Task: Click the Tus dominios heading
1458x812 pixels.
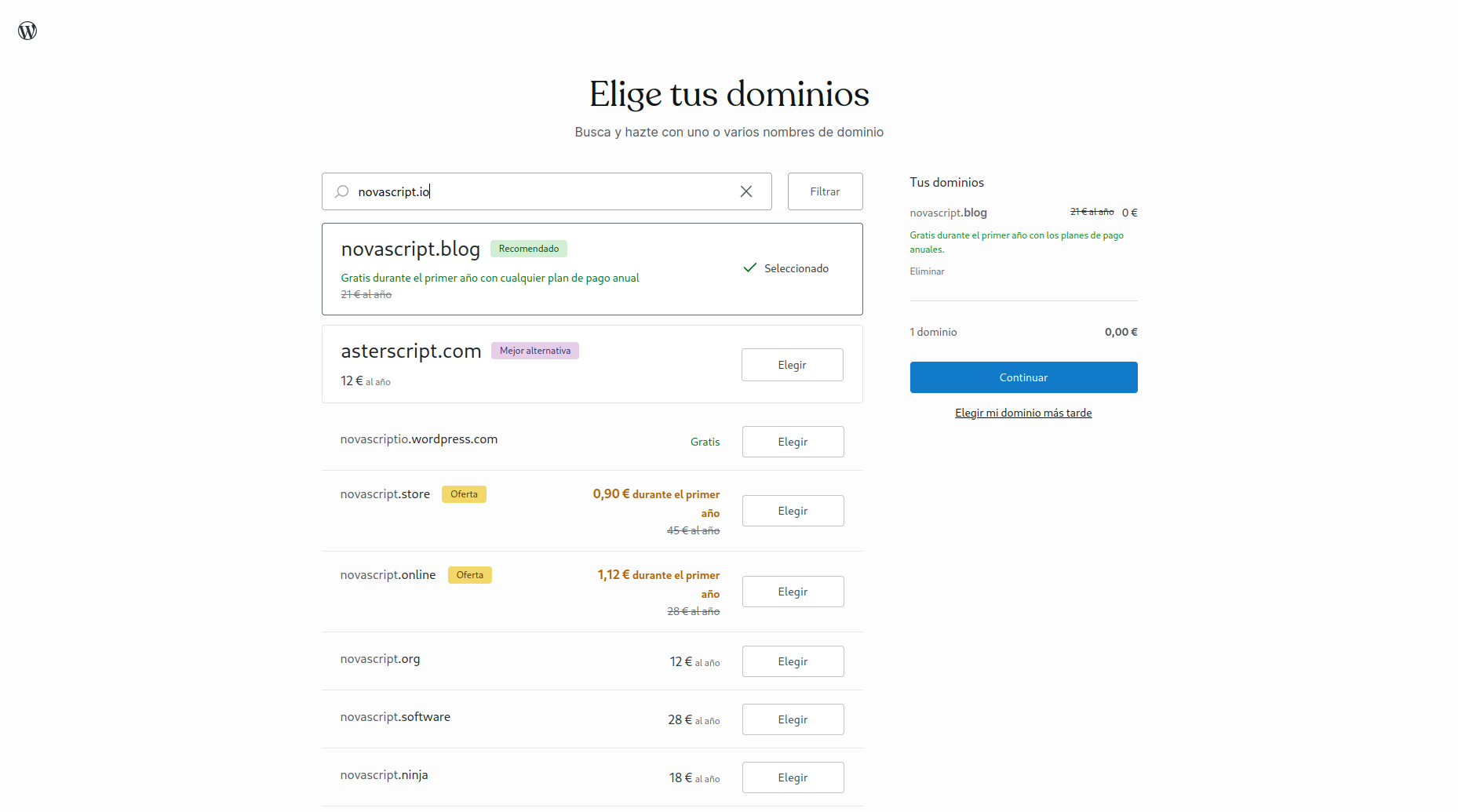Action: 946,182
